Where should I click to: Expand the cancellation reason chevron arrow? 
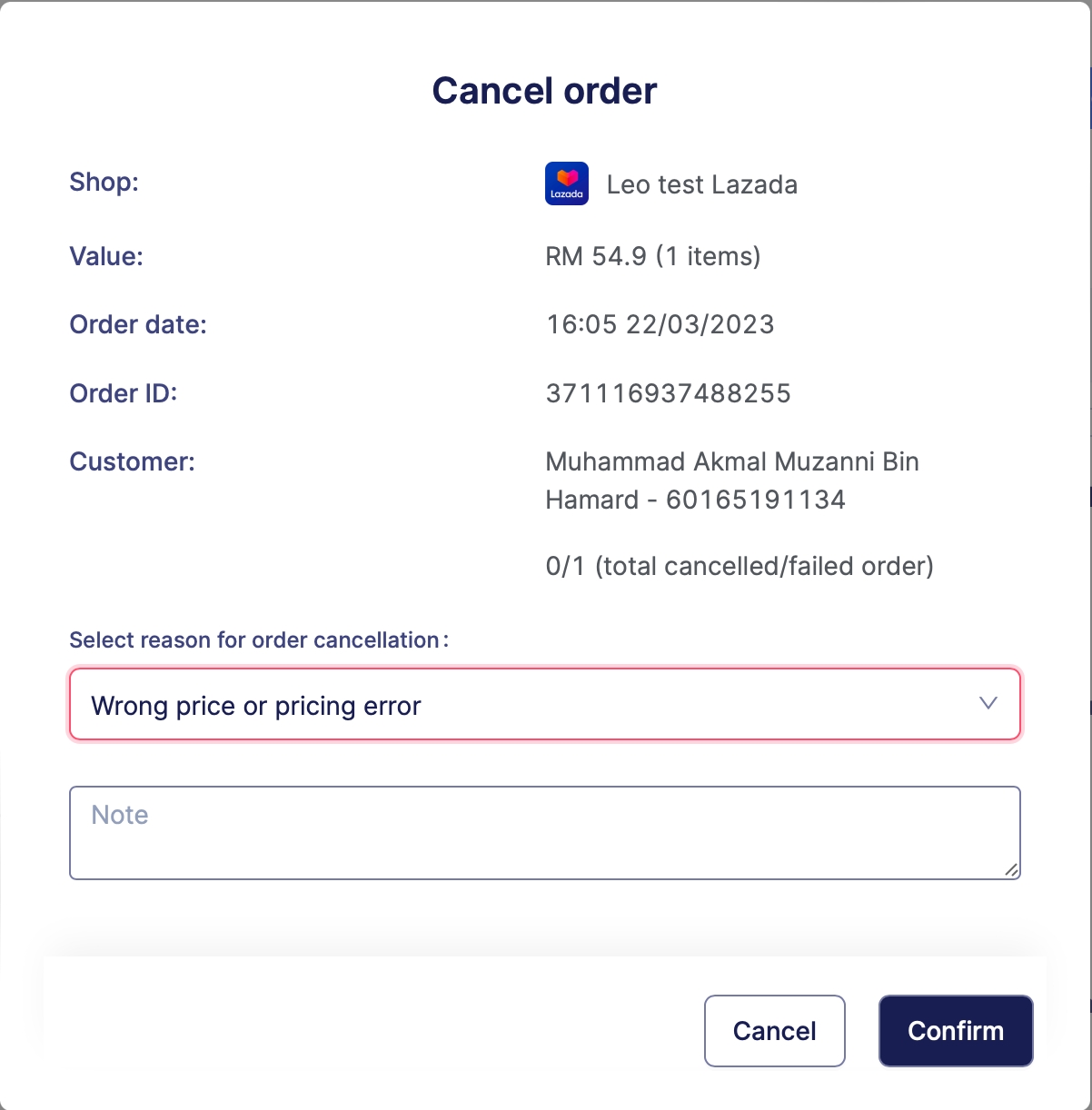[x=988, y=704]
